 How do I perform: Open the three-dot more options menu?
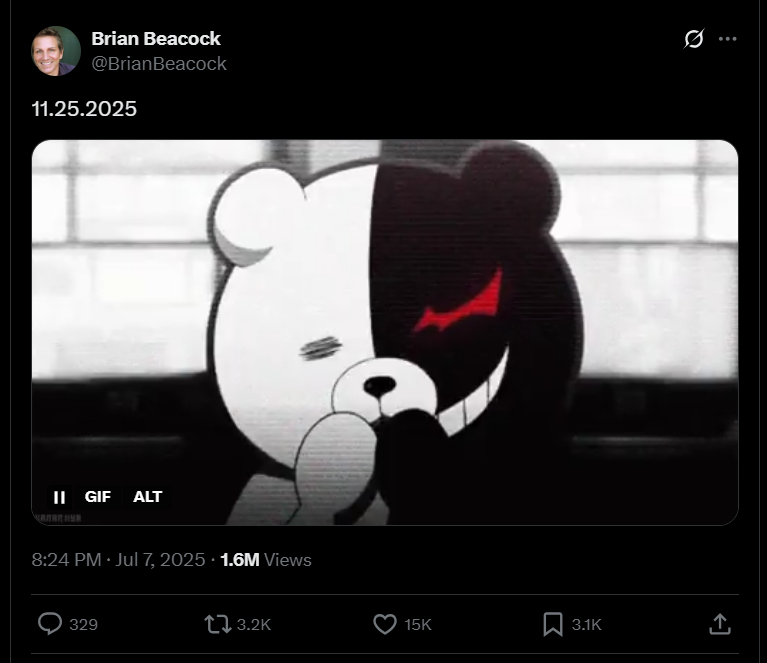click(x=727, y=39)
